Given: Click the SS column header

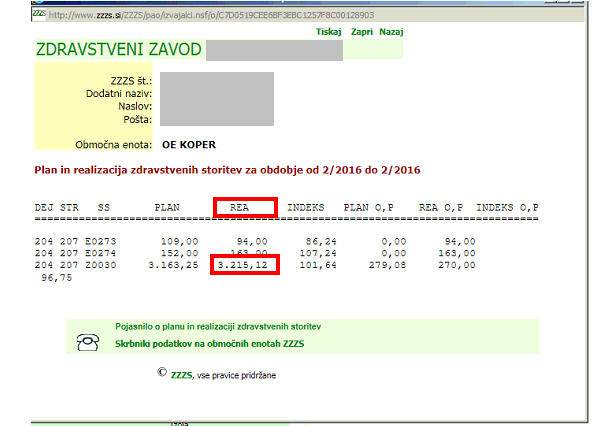Looking at the screenshot, I should (x=104, y=208).
